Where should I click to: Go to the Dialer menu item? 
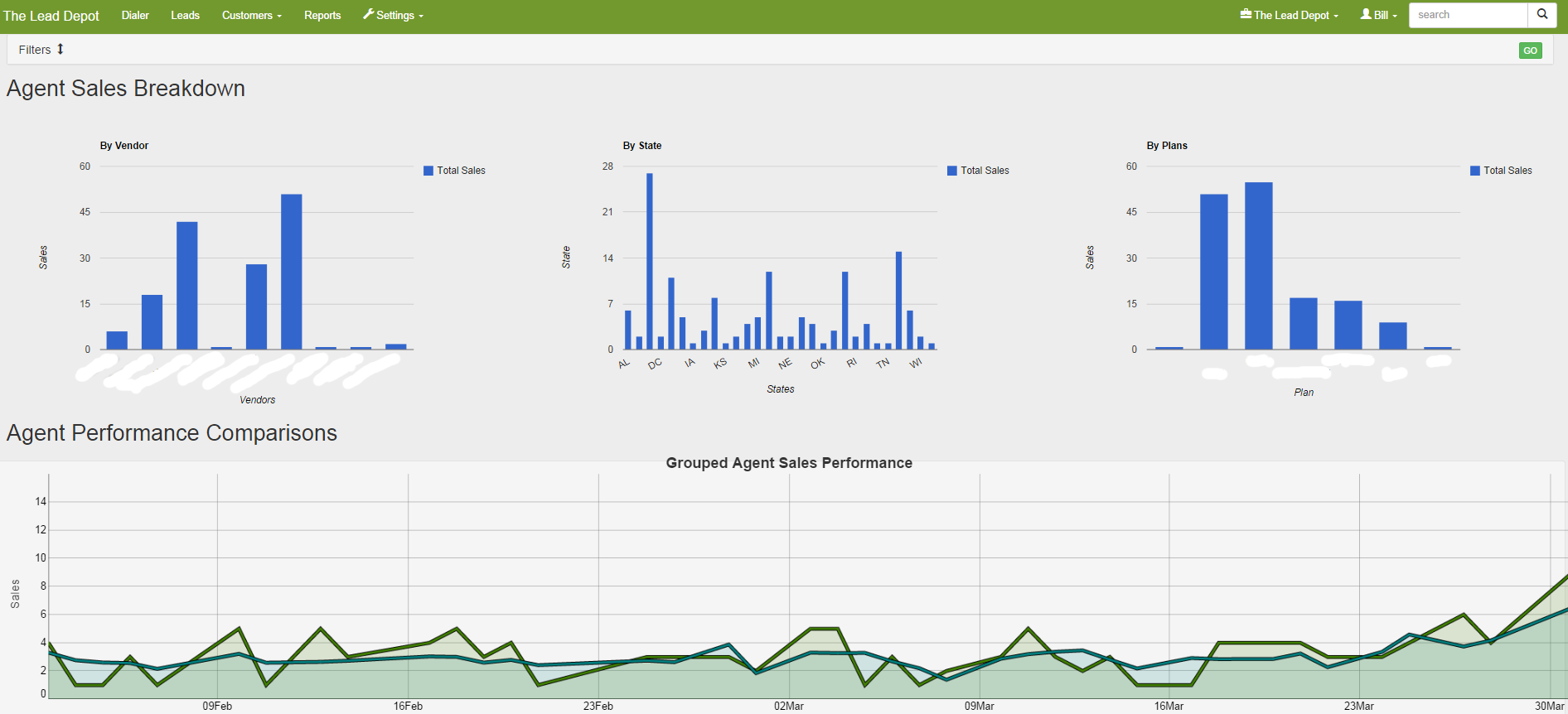[x=135, y=16]
